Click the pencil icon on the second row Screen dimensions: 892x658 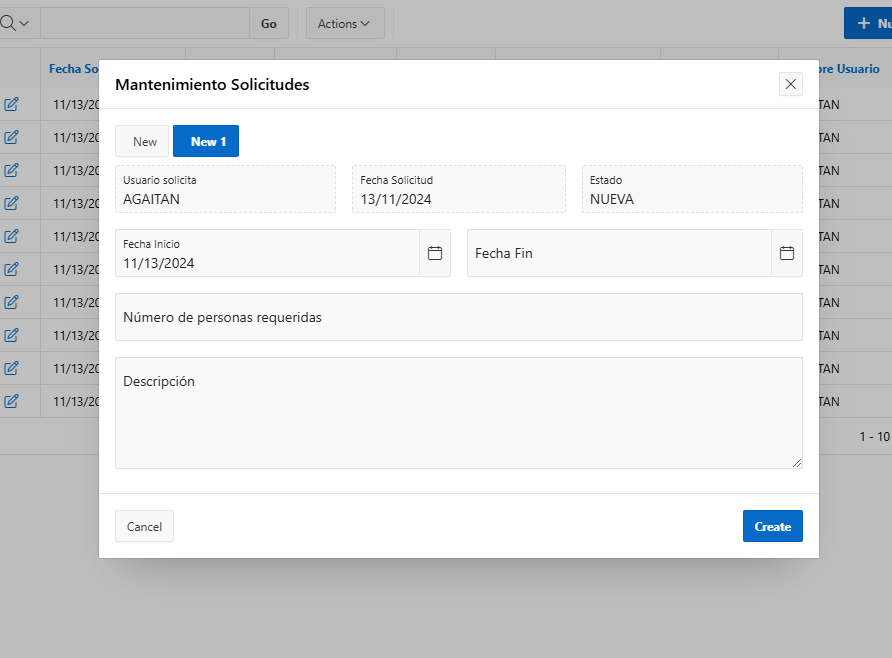13,137
